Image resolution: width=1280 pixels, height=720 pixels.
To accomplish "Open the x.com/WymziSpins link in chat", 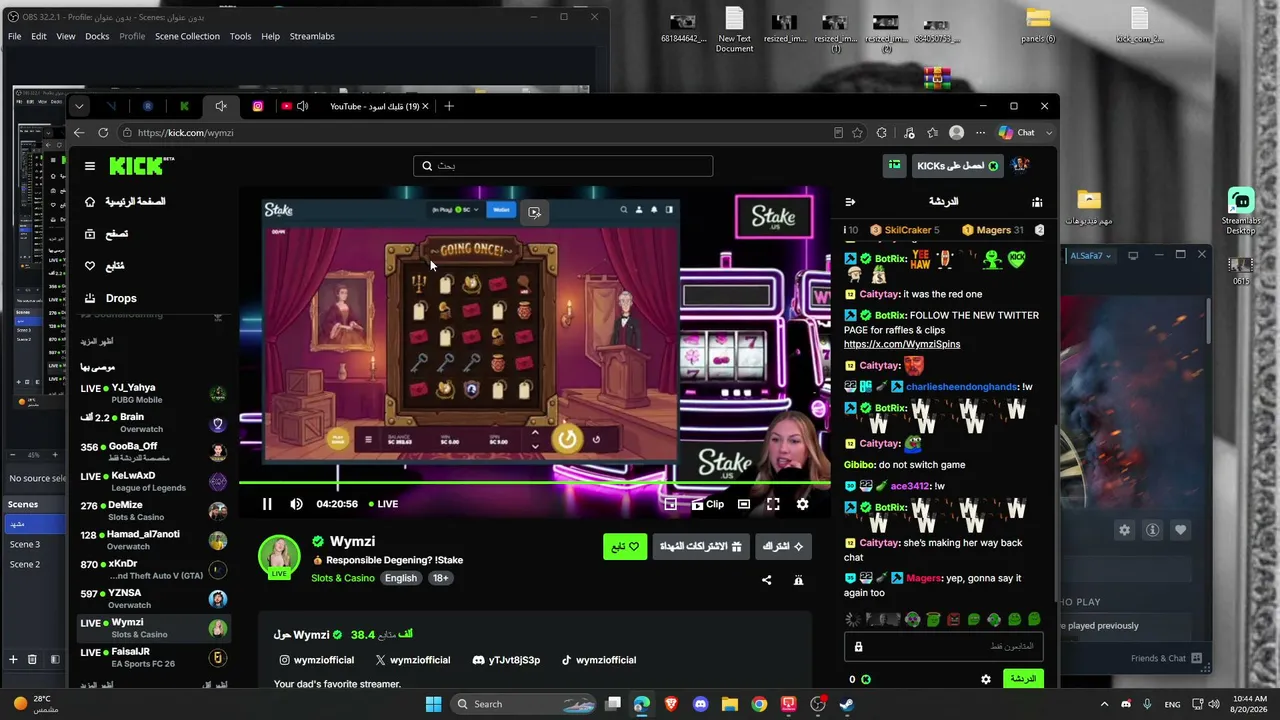I will click(x=902, y=344).
